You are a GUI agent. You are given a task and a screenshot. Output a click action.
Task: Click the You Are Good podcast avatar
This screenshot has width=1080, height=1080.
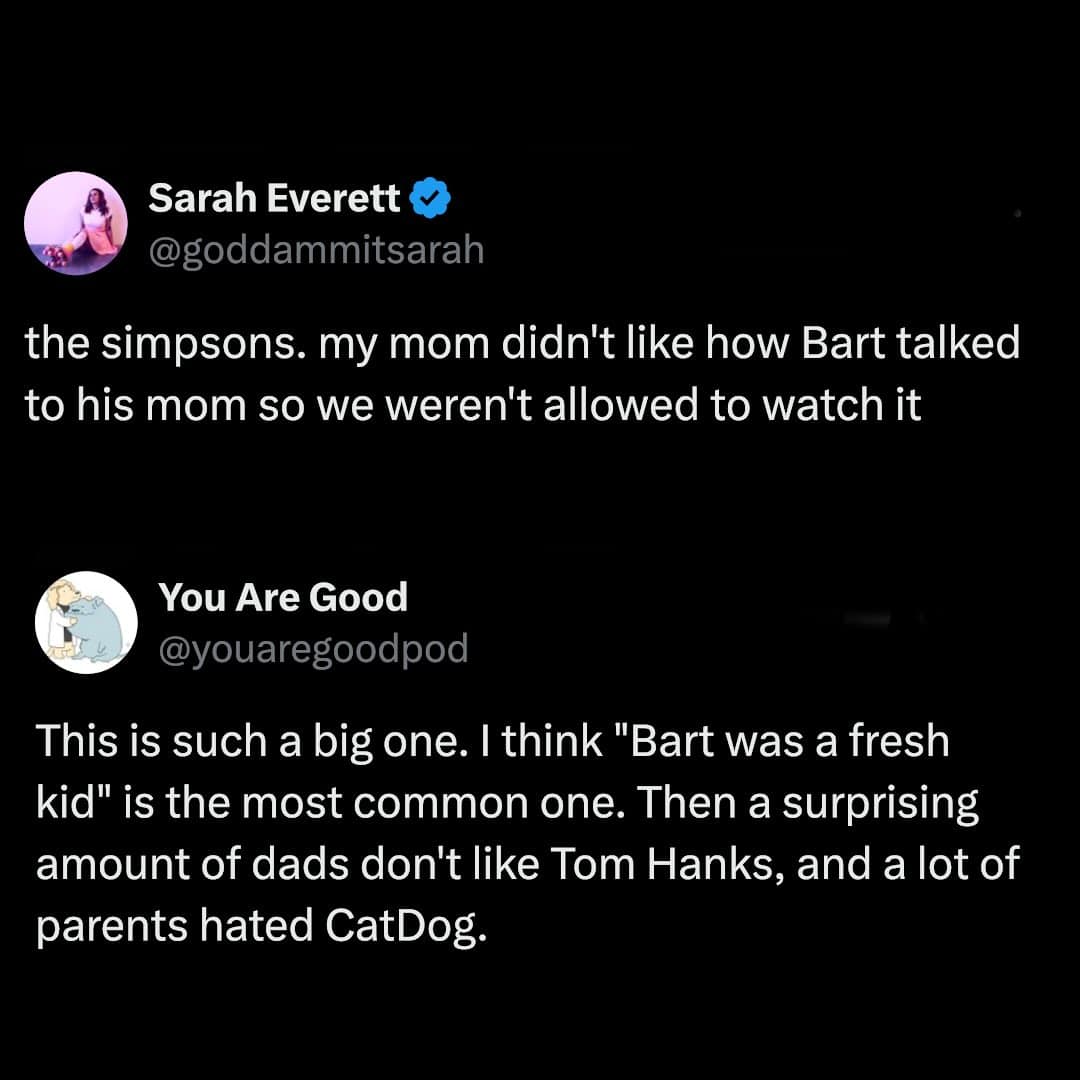tap(86, 622)
